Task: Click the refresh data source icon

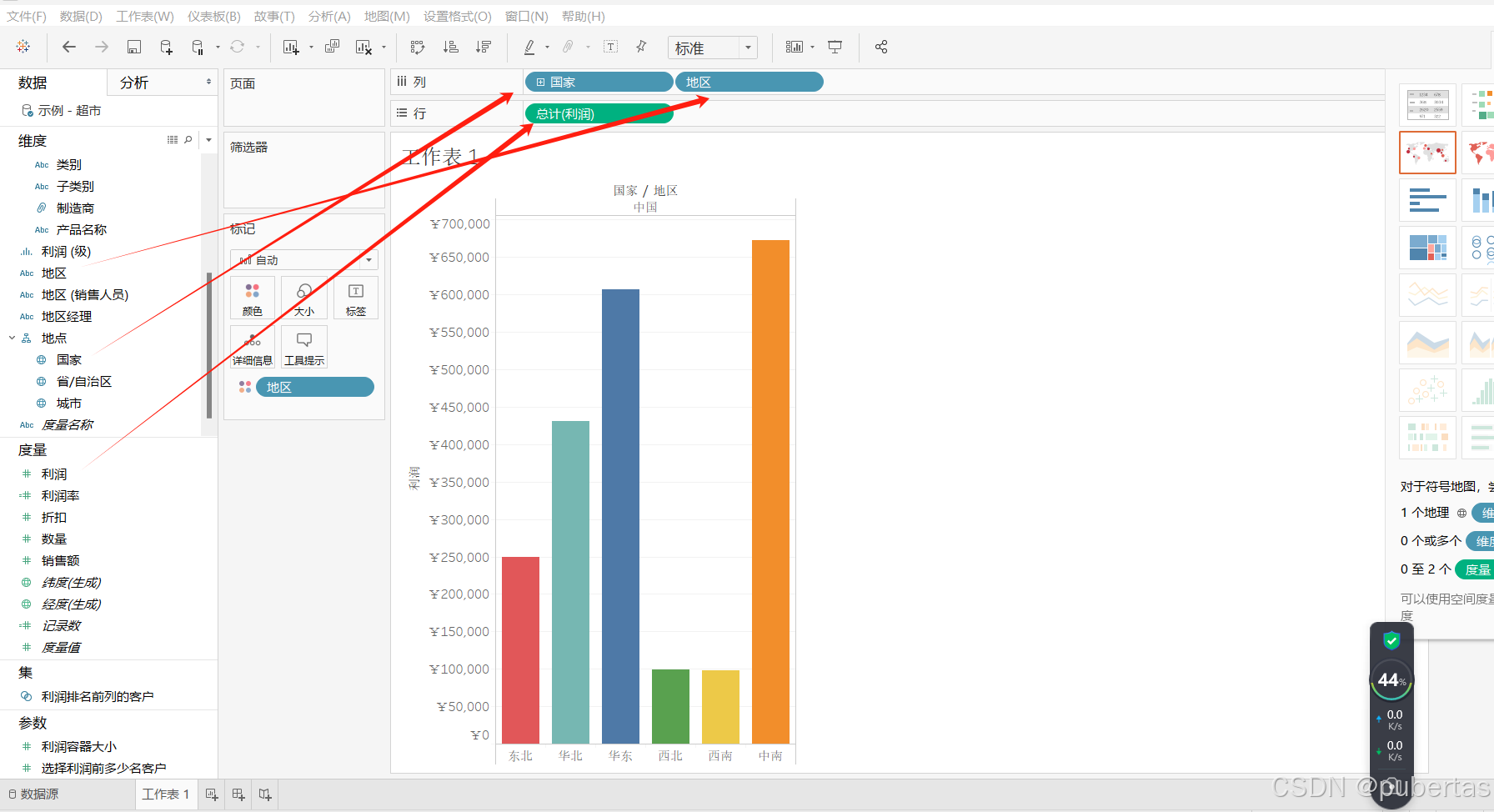Action: (238, 47)
